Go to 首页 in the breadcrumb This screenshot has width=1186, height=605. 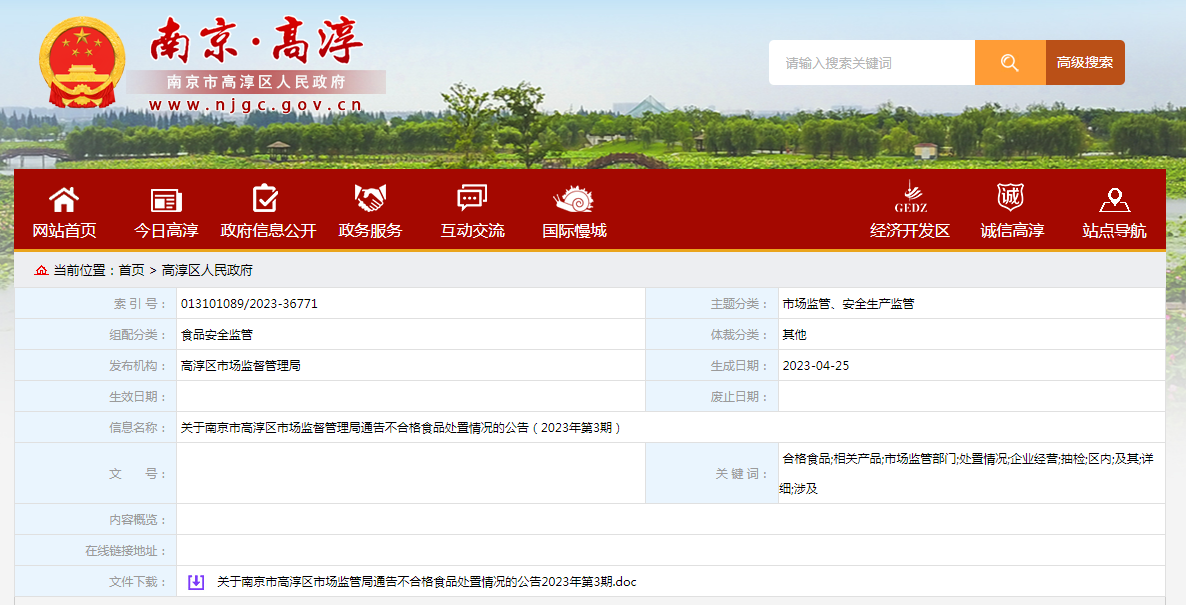coord(131,270)
